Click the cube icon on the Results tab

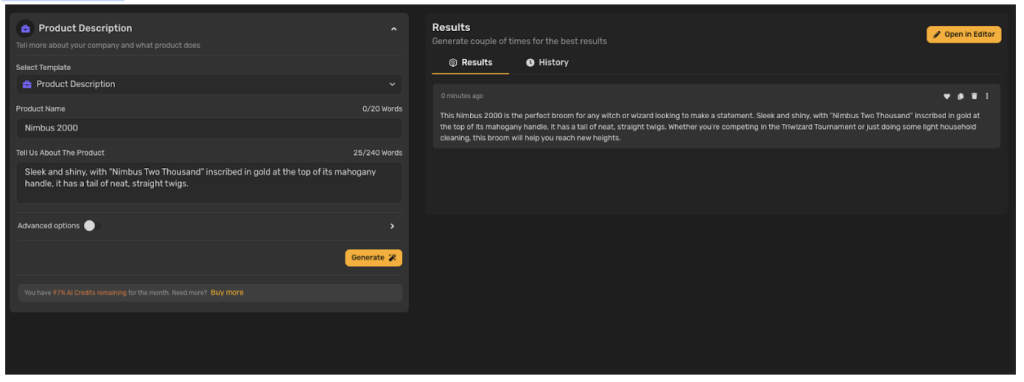453,63
